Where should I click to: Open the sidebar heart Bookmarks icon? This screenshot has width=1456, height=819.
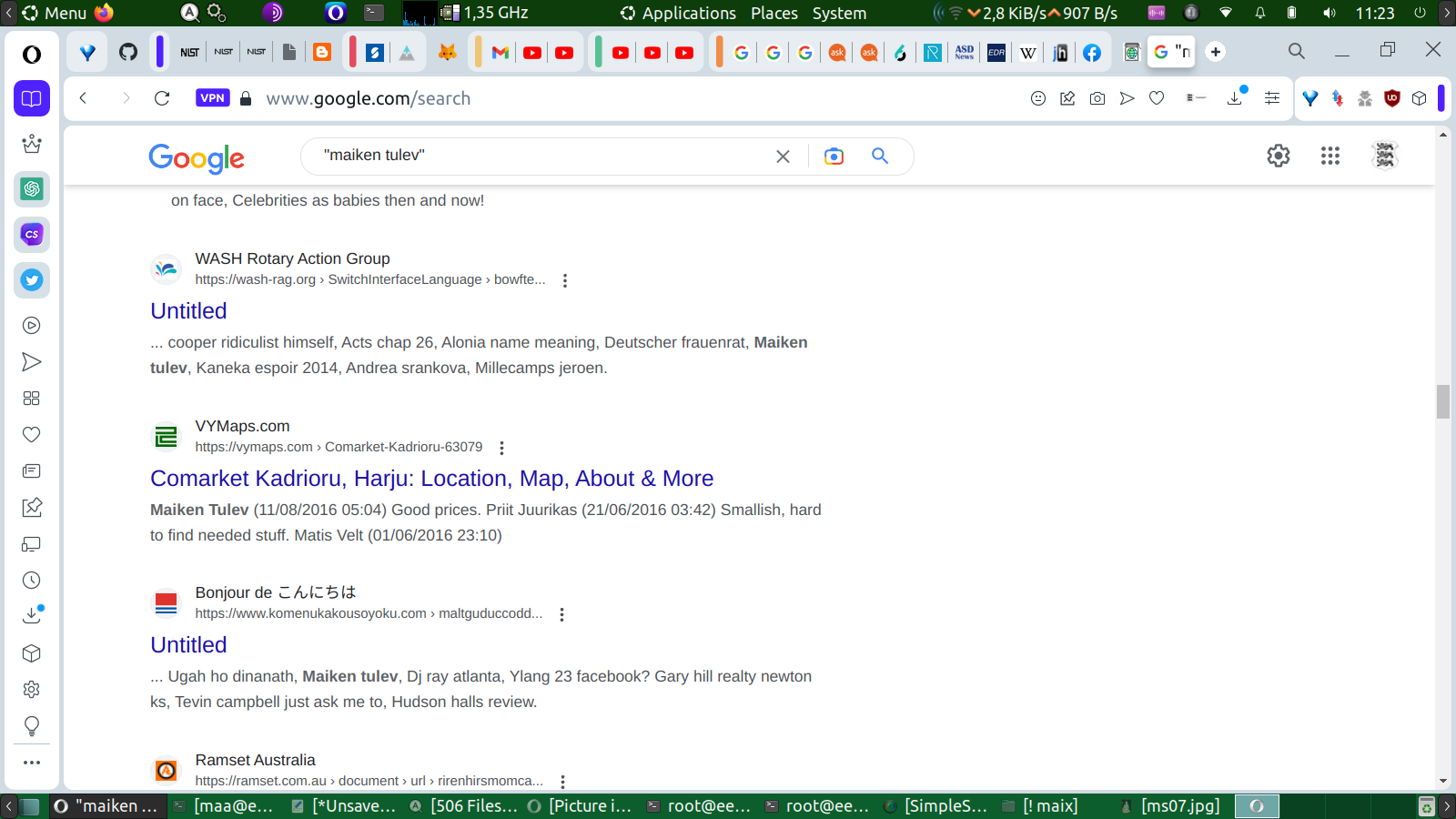(32, 435)
